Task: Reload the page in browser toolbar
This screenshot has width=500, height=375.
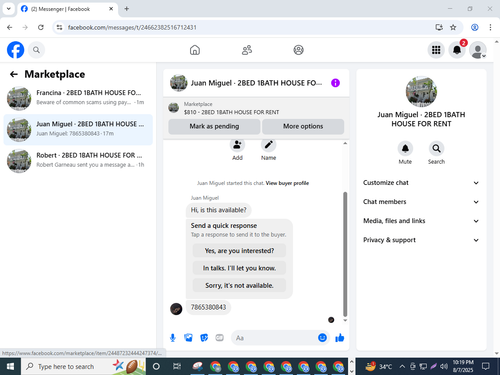Action: (41, 27)
